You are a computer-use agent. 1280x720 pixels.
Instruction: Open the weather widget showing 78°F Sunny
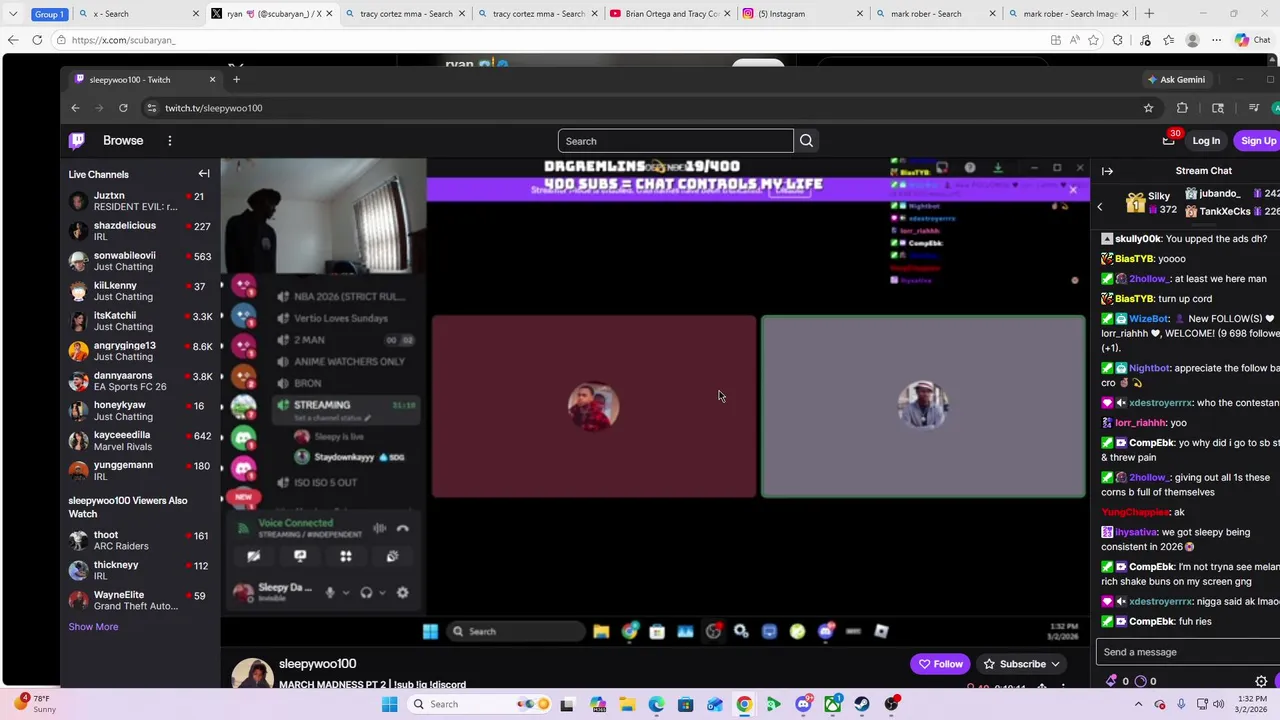tap(33, 703)
